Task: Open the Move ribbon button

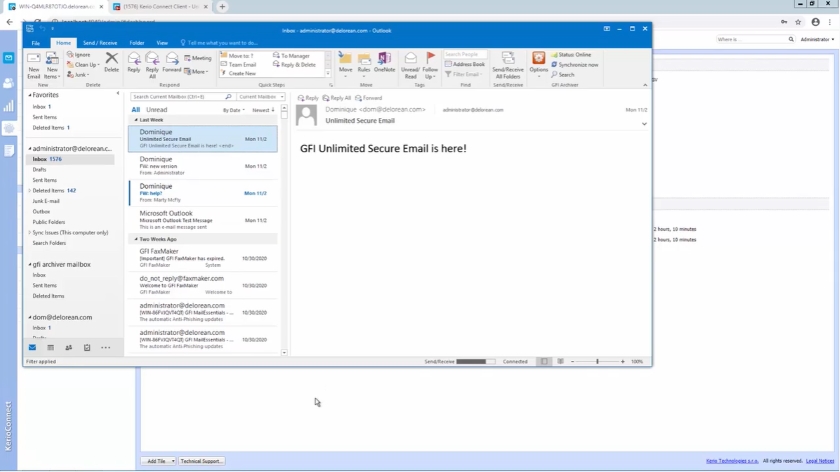Action: (x=346, y=65)
